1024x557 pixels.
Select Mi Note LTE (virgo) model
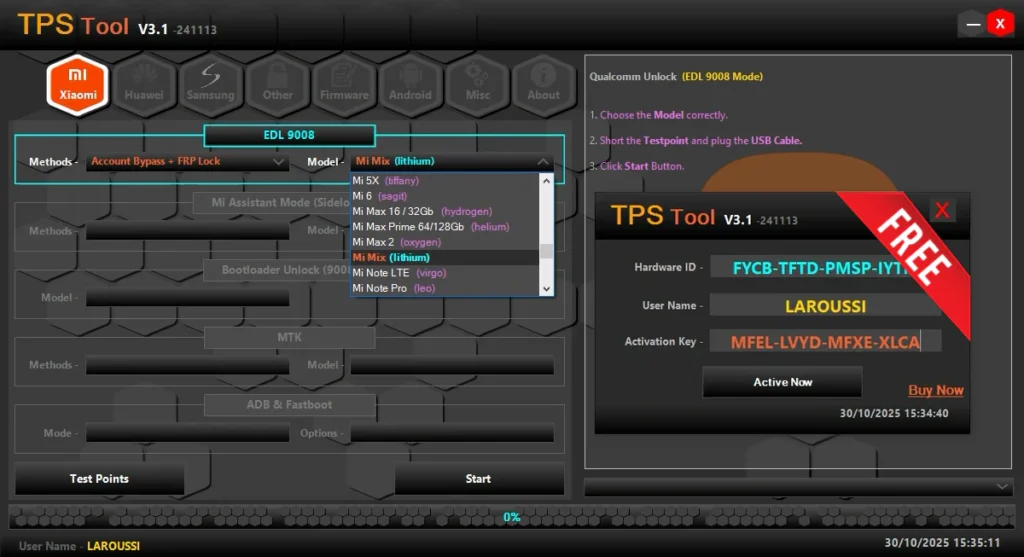(x=398, y=273)
